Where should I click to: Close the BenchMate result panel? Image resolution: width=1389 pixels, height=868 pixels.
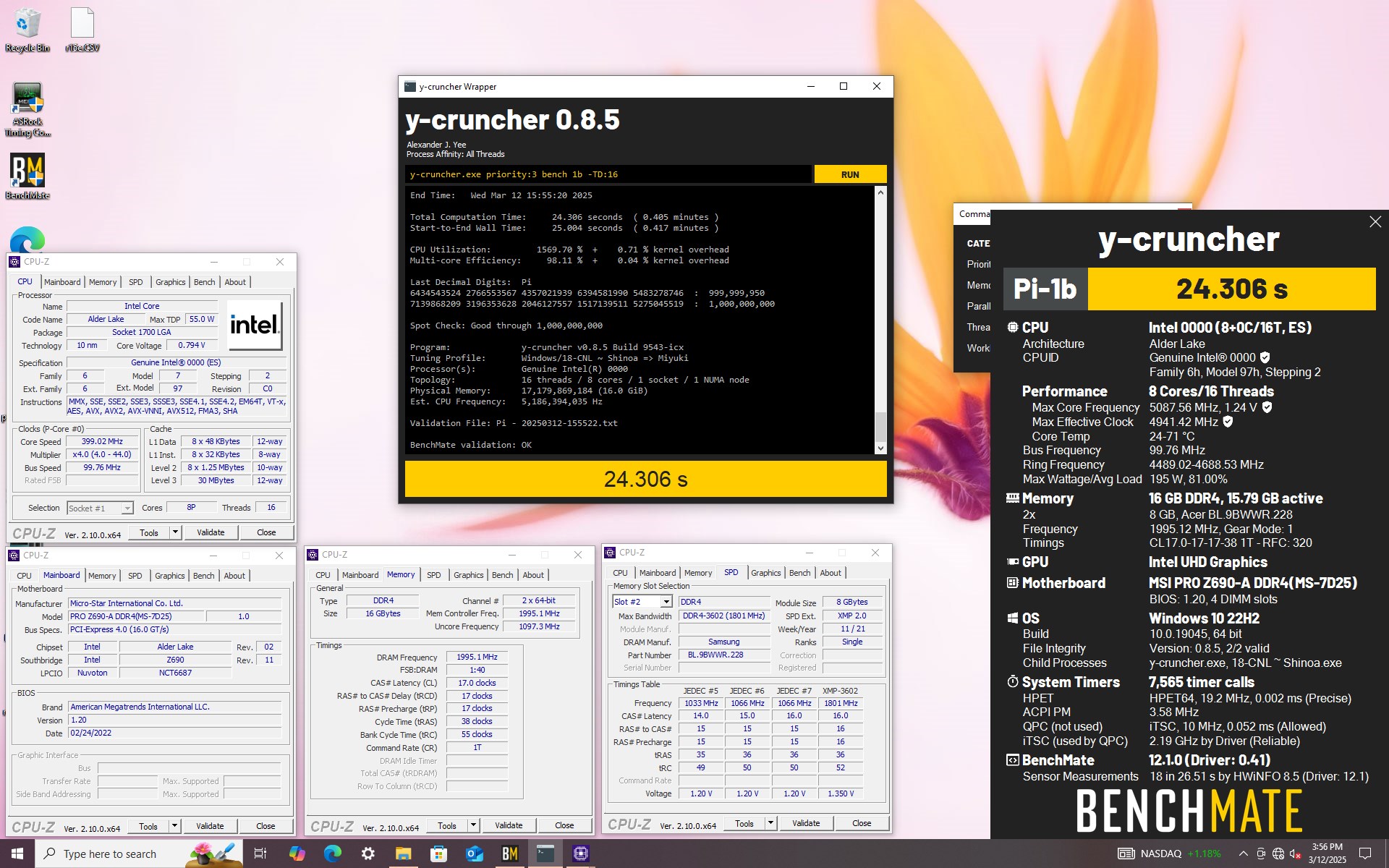[1375, 222]
